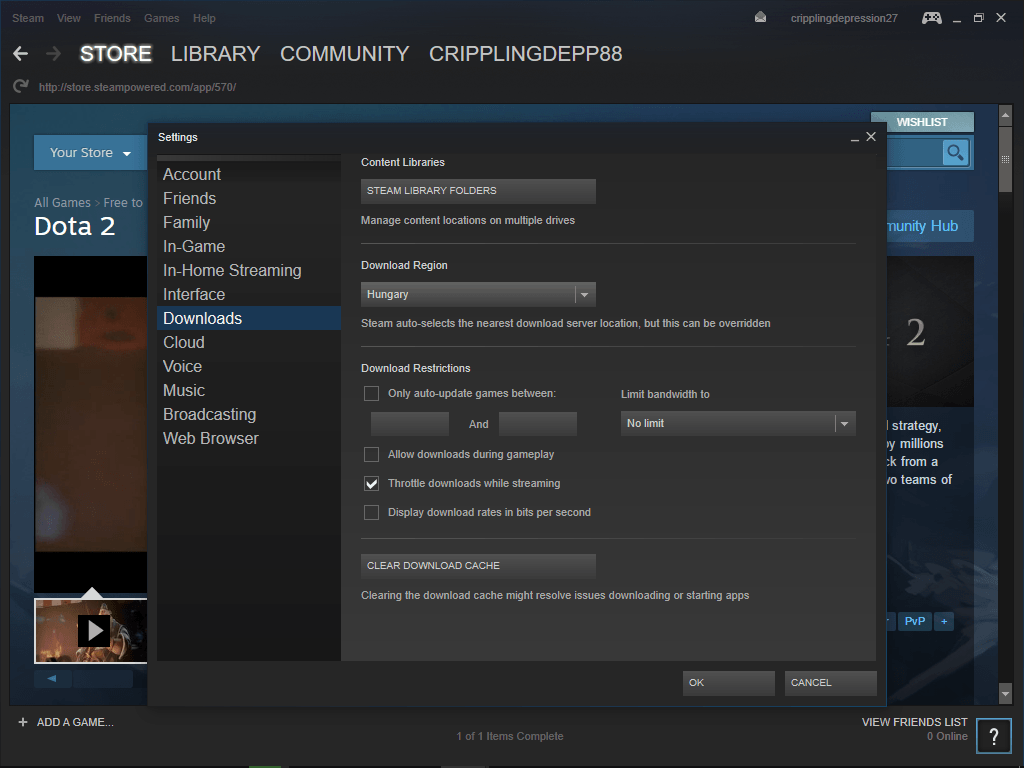The width and height of the screenshot is (1024, 768).
Task: Open VIEW FRIENDS LIST
Action: point(914,722)
